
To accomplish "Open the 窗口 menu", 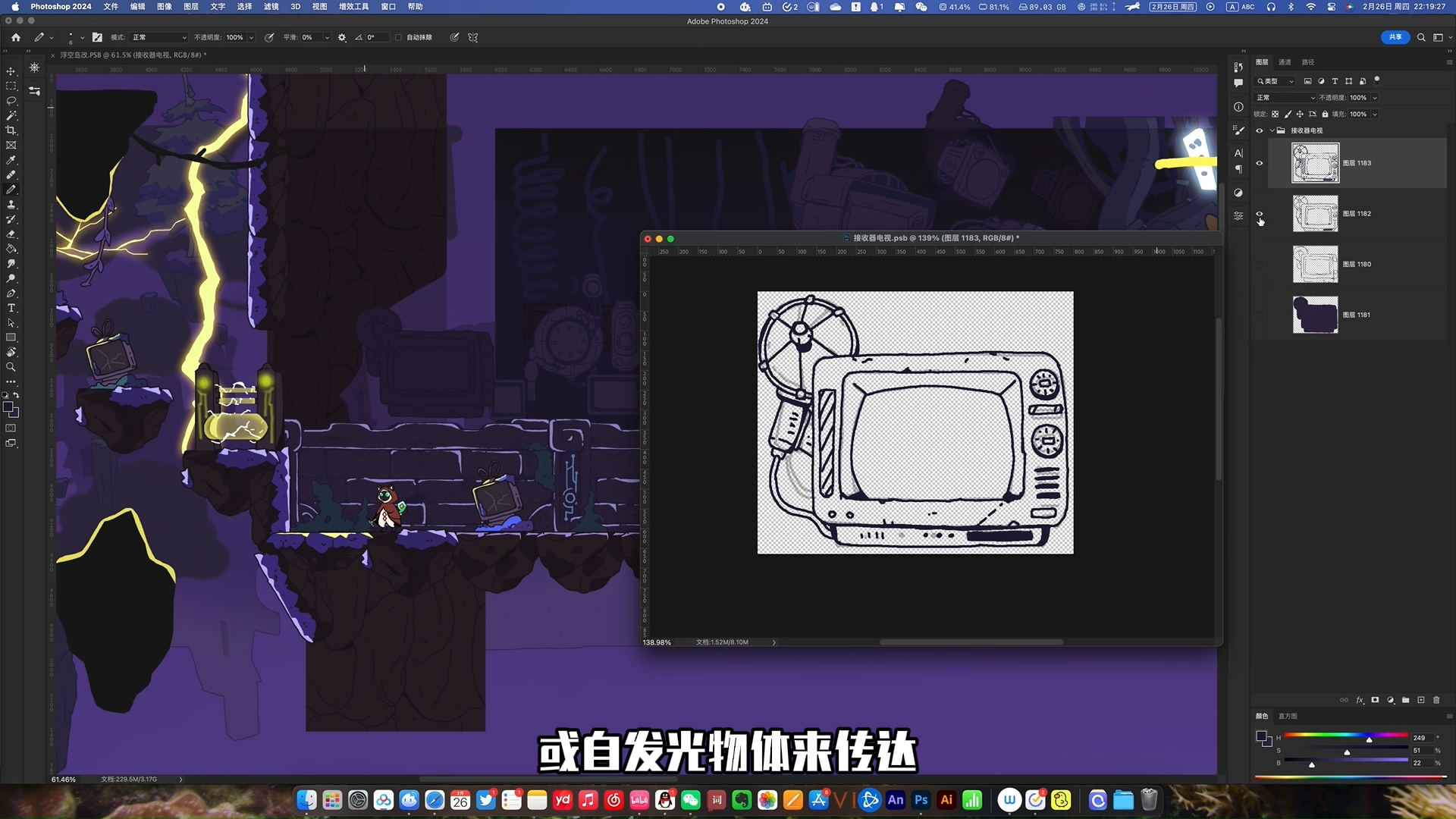I will click(x=388, y=7).
